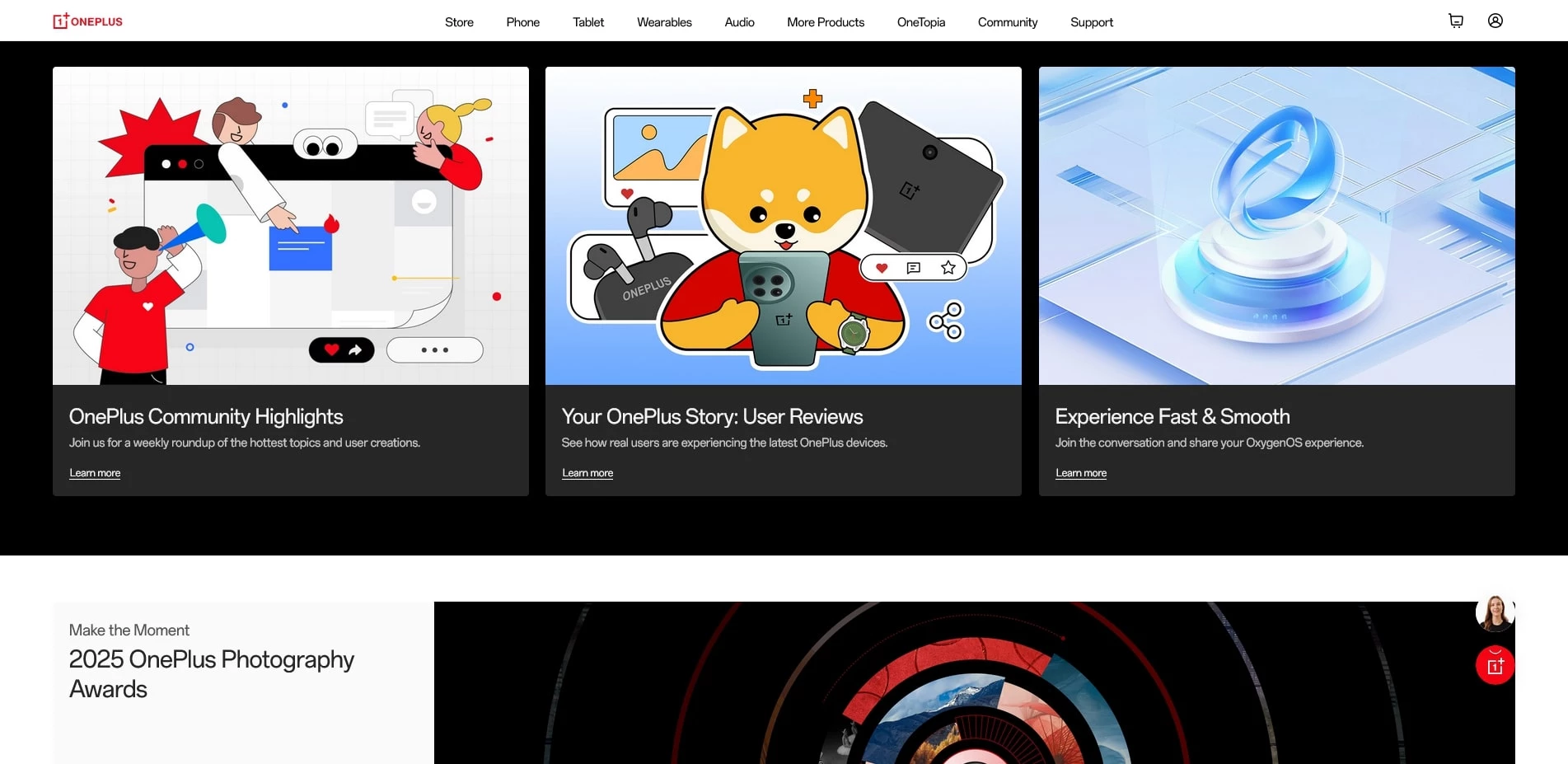The image size is (1568, 764).
Task: Click the support agent avatar bubble
Action: click(x=1495, y=613)
